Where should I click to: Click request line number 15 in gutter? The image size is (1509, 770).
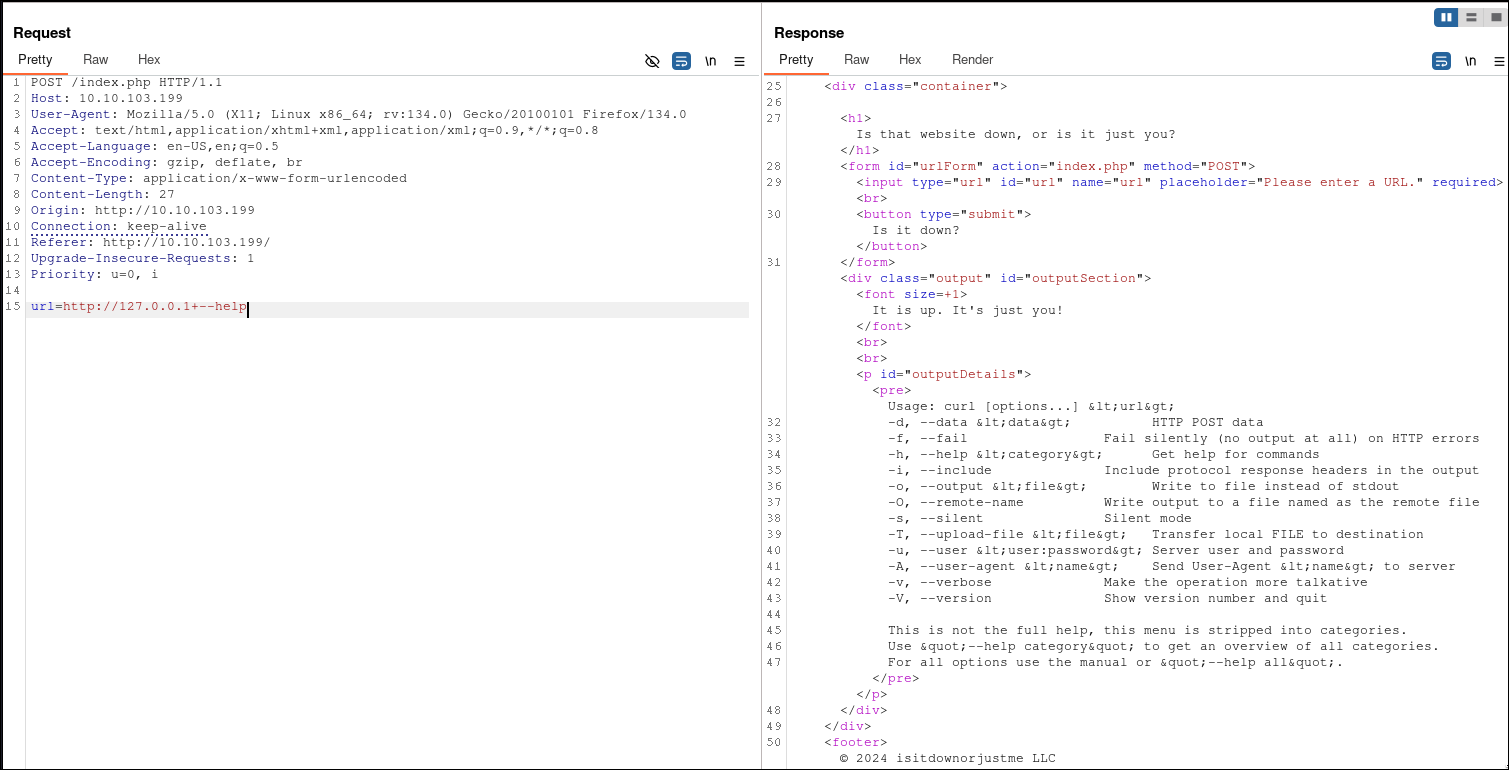12,306
